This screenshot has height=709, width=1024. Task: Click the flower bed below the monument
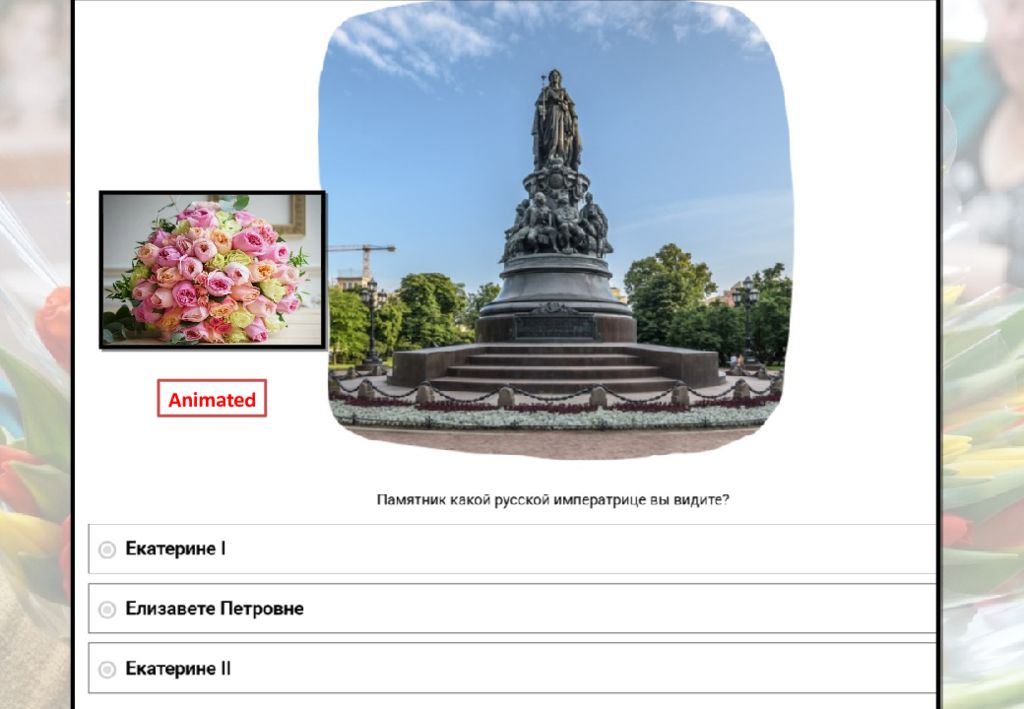[555, 413]
